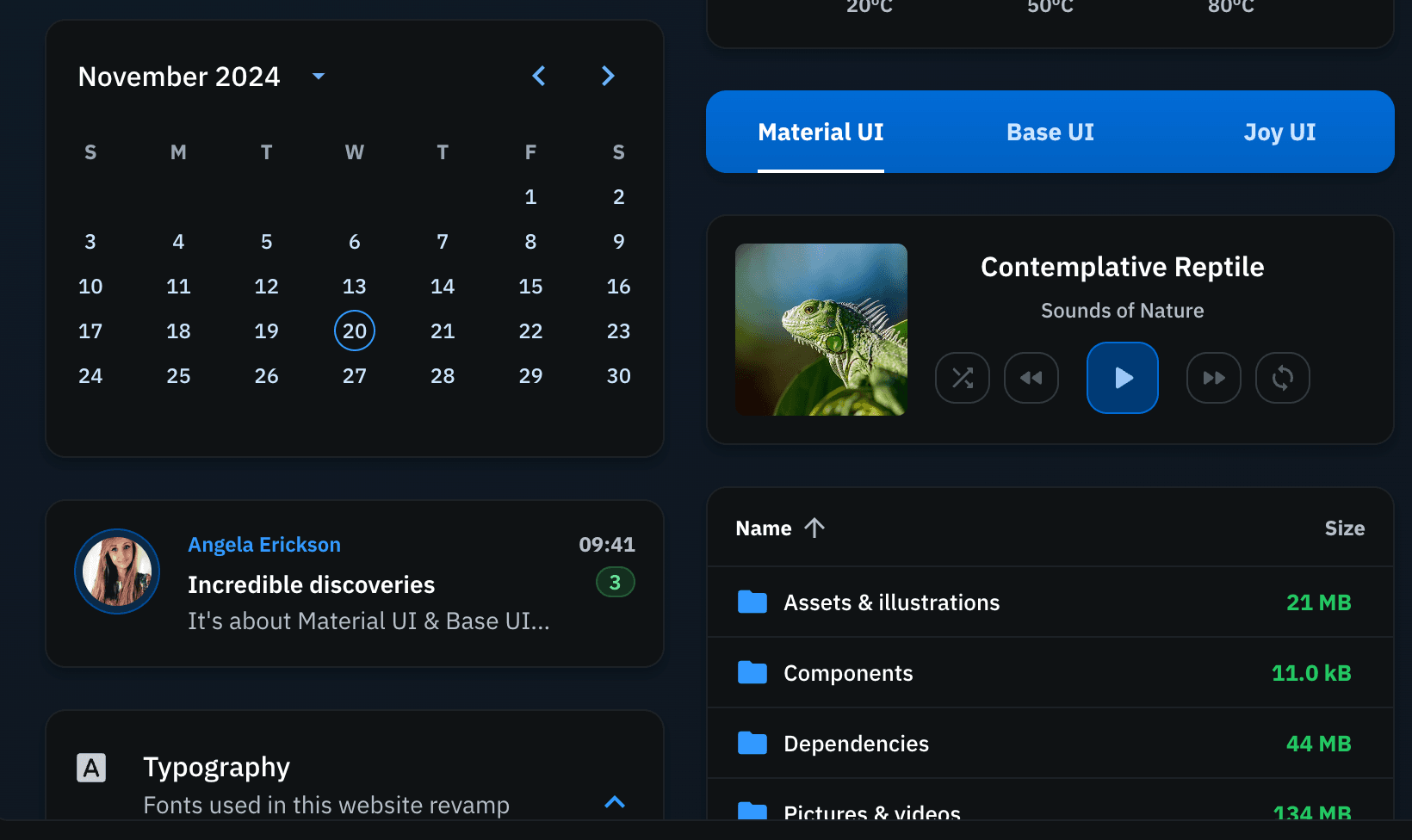Select day 15 in the calendar
Image resolution: width=1412 pixels, height=840 pixels.
click(x=530, y=286)
